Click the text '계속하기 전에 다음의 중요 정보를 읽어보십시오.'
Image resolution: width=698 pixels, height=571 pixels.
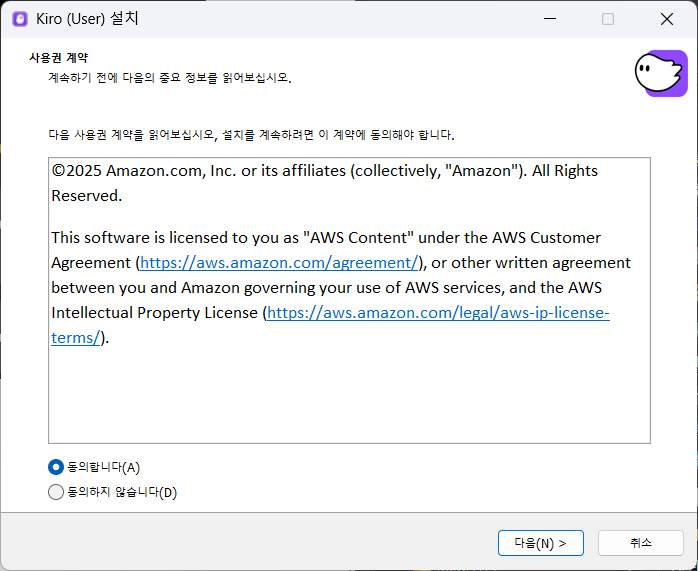click(170, 78)
